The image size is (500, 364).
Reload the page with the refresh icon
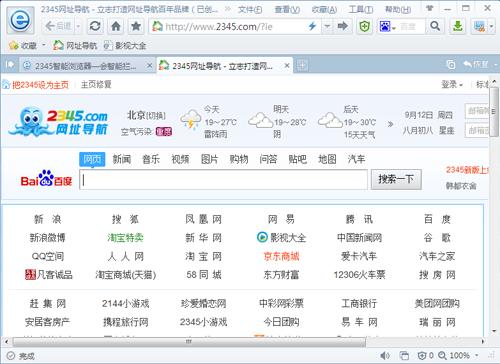click(x=95, y=26)
